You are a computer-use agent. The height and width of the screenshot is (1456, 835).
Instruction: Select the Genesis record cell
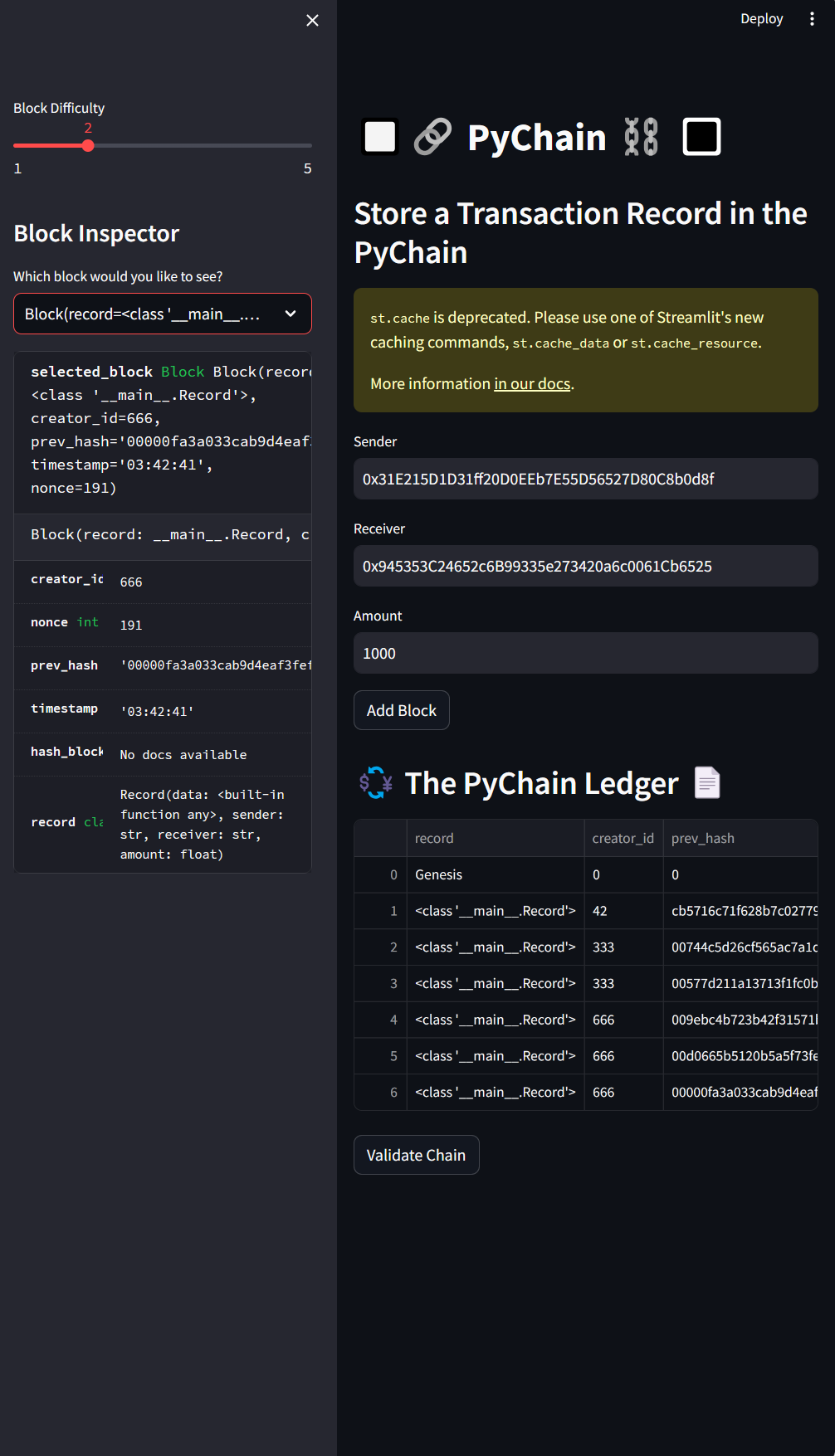click(x=496, y=874)
